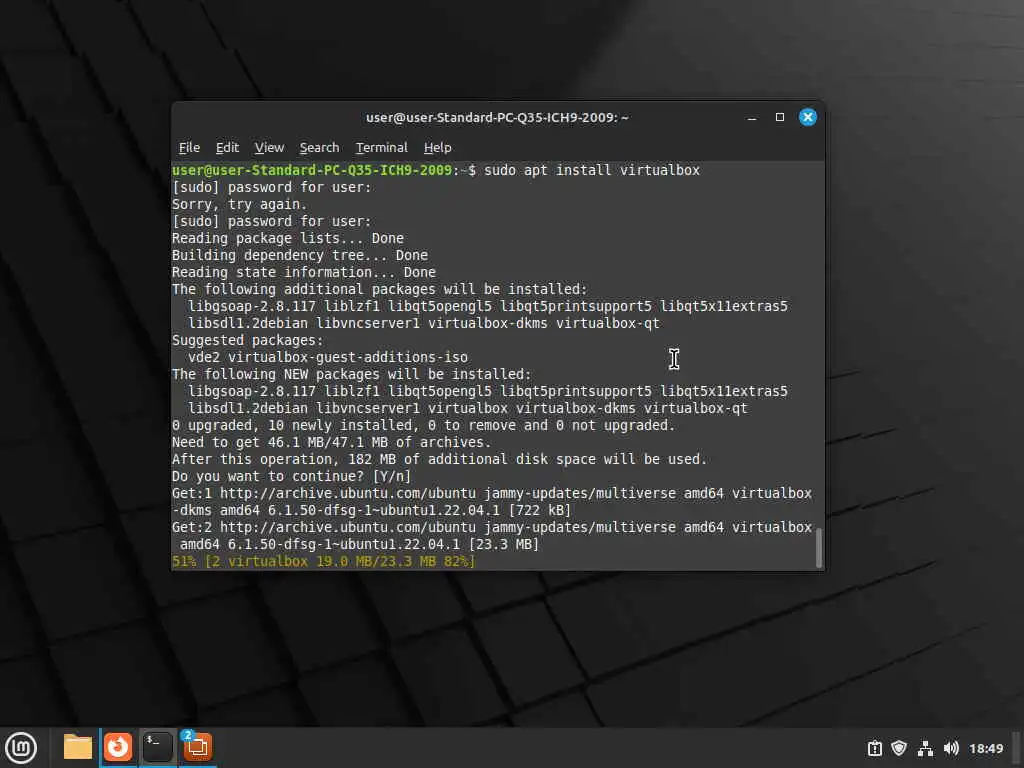
Task: Click 'Need to get 46.1 MB/47.1 MB' line
Action: (x=331, y=442)
